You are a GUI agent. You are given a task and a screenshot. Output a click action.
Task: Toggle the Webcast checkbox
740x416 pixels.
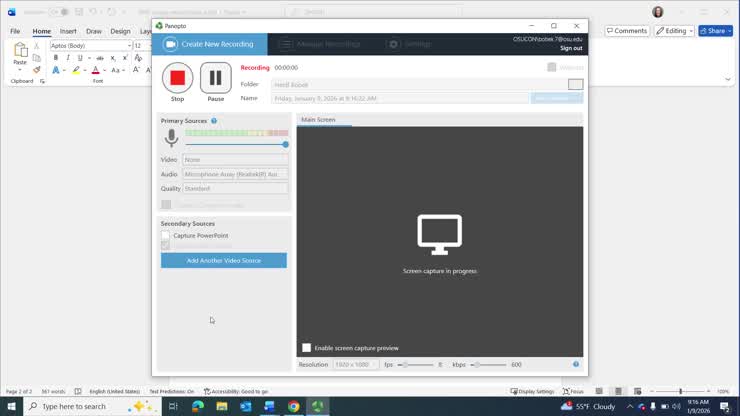(x=551, y=67)
